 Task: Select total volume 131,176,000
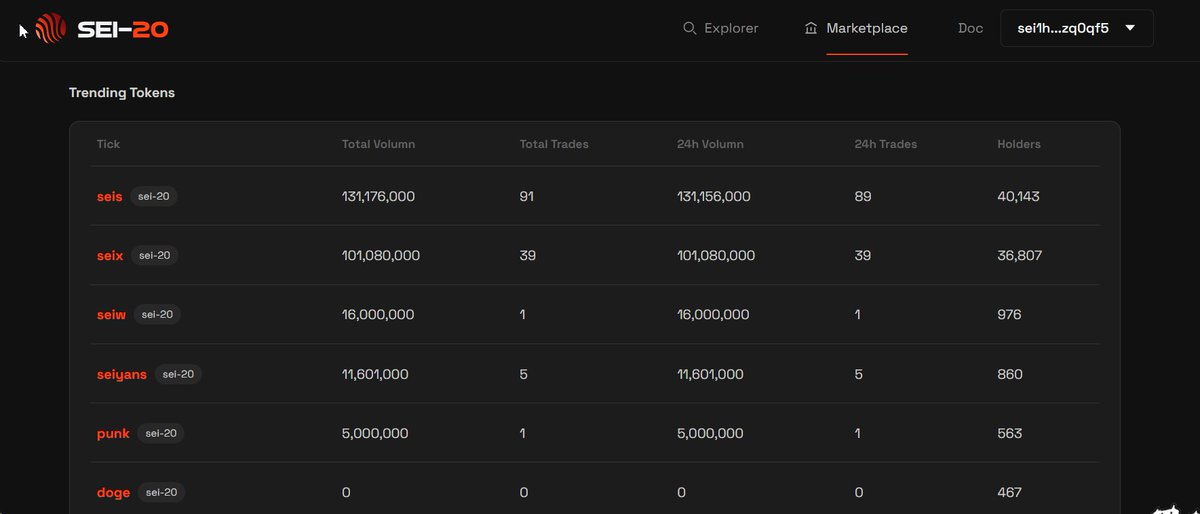point(378,197)
